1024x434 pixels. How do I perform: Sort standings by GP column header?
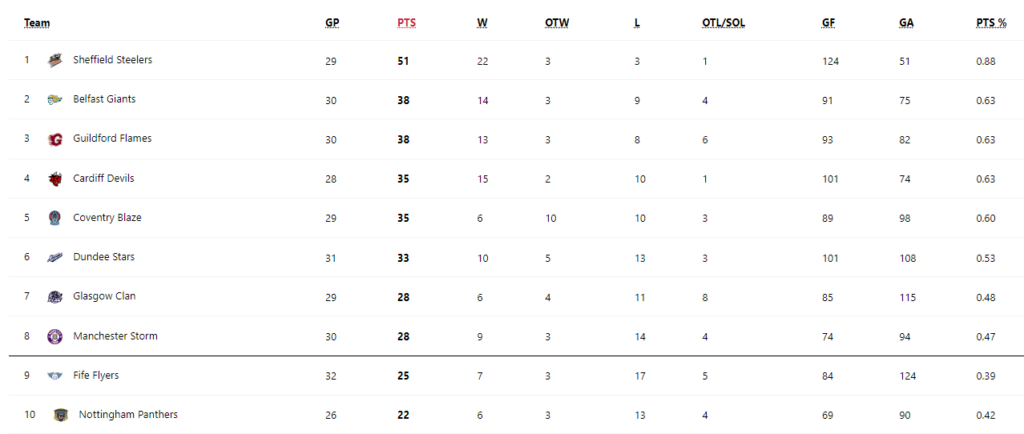point(332,23)
